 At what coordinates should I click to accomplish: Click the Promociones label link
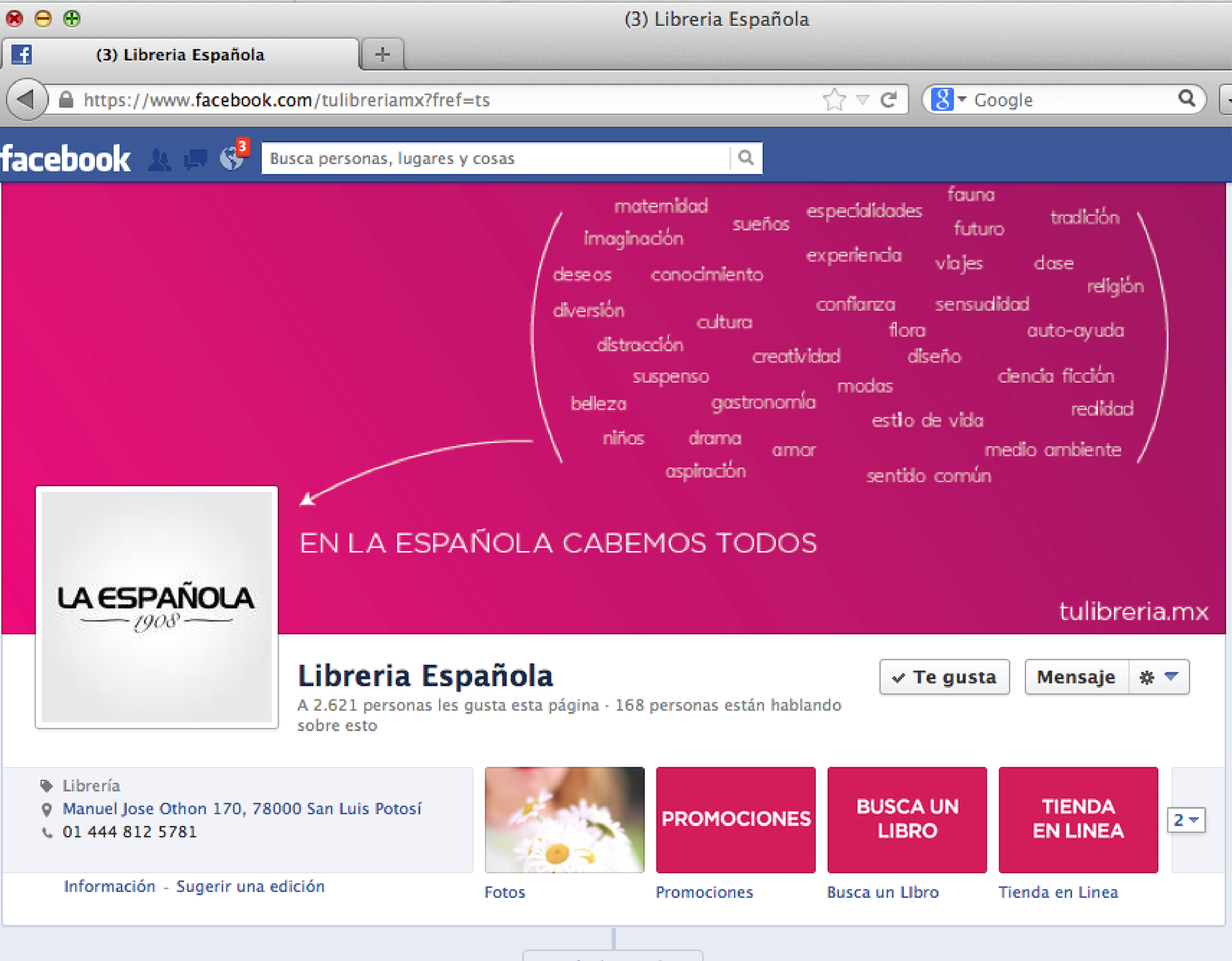(704, 892)
